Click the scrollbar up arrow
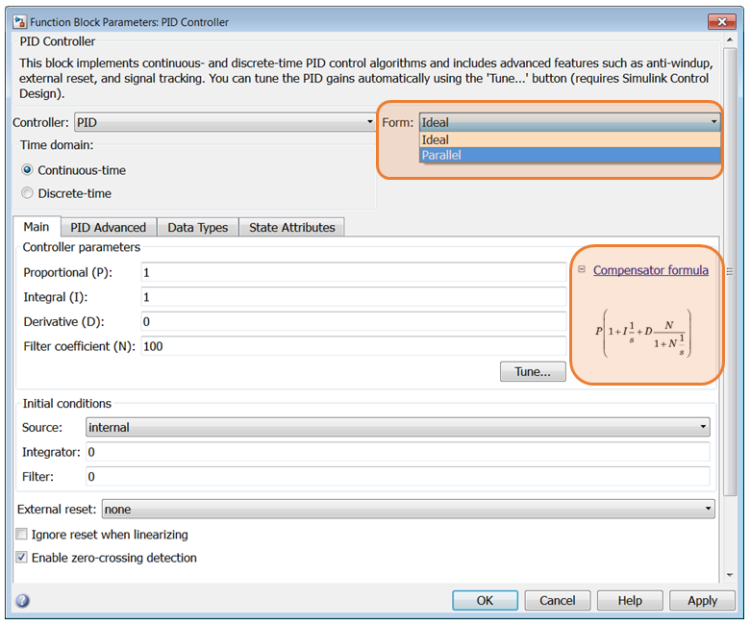750x625 pixels. pos(730,39)
